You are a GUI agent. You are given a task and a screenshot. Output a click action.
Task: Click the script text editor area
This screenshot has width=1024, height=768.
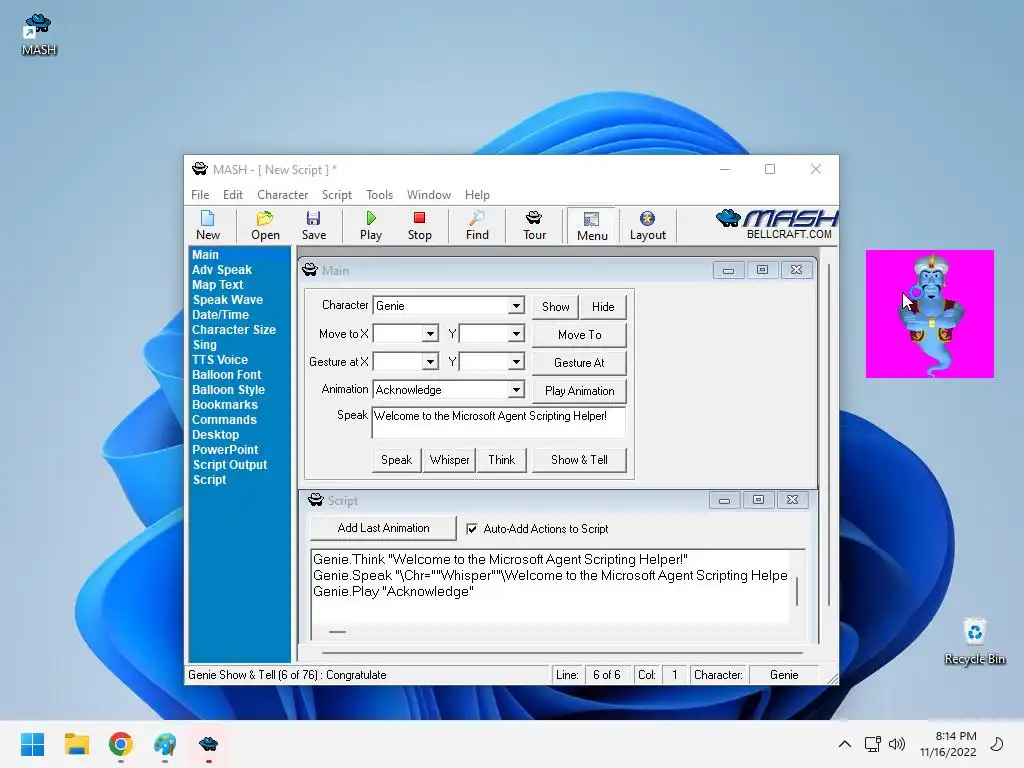click(x=550, y=586)
